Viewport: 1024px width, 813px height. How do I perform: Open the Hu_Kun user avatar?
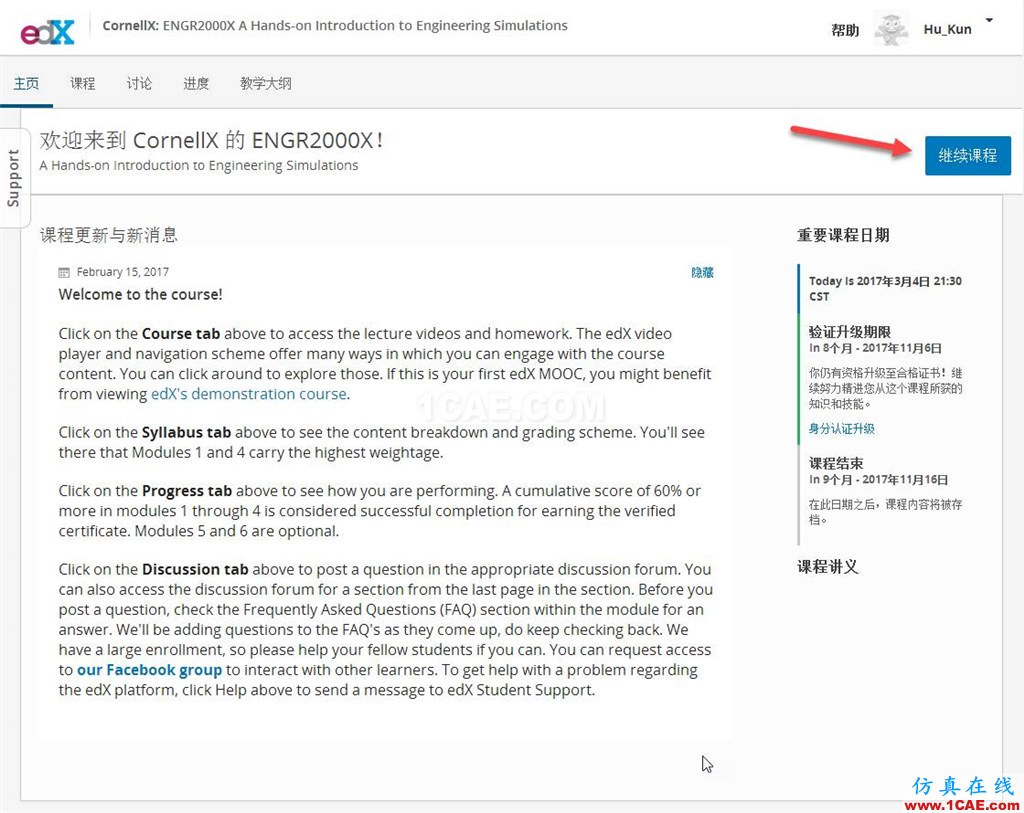pos(891,30)
